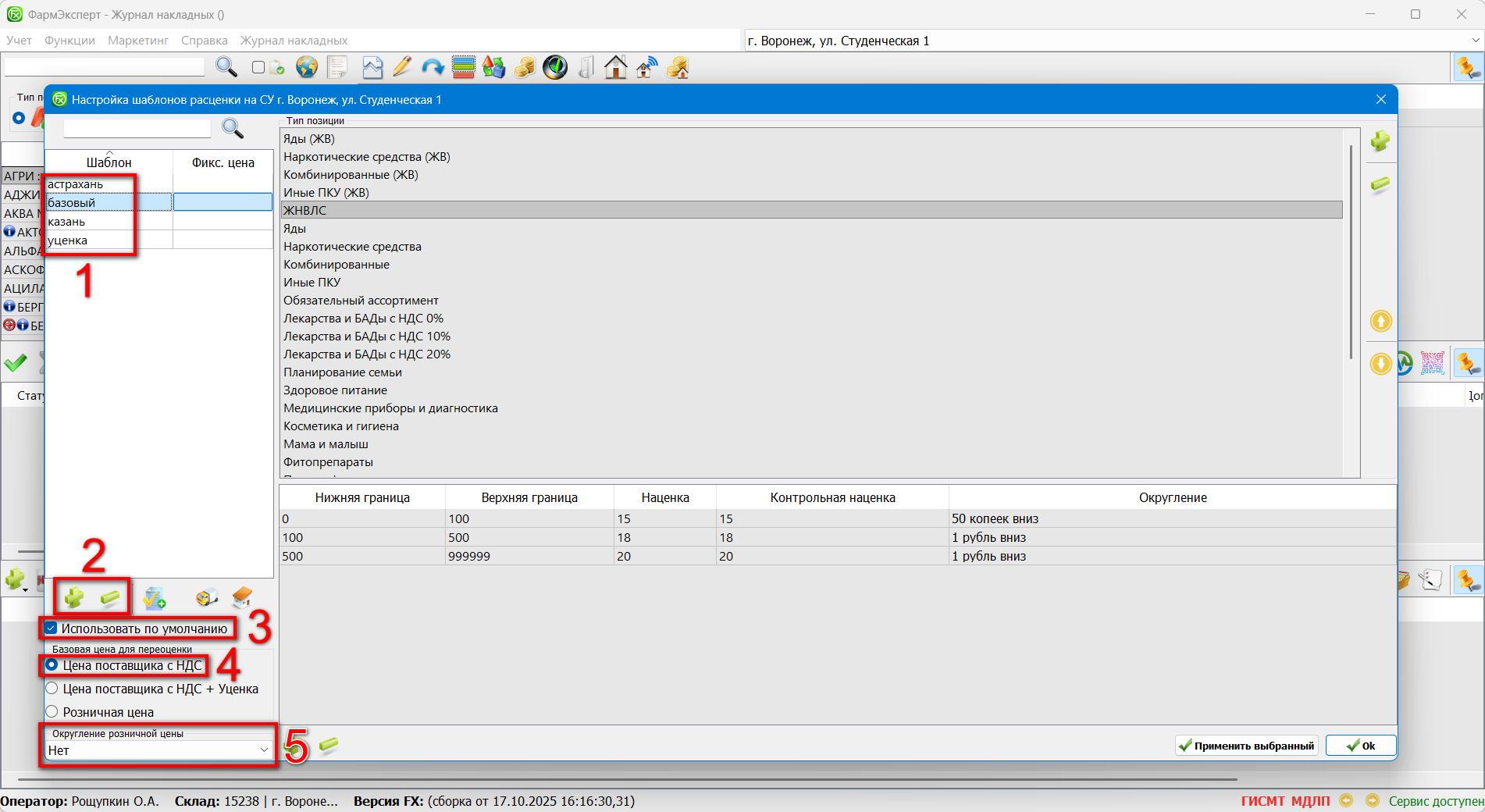Select 'Цена поставщика с НДС + Уценка' option

click(x=52, y=689)
